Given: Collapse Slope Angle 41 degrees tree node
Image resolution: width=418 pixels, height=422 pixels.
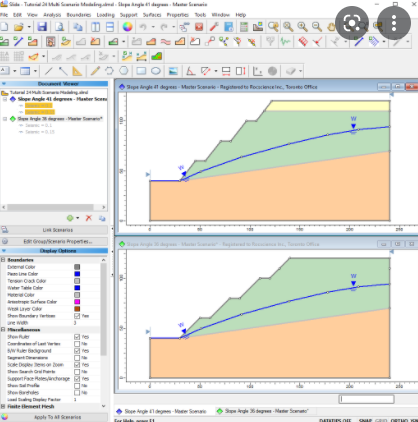Looking at the screenshot, I should [x=5, y=99].
